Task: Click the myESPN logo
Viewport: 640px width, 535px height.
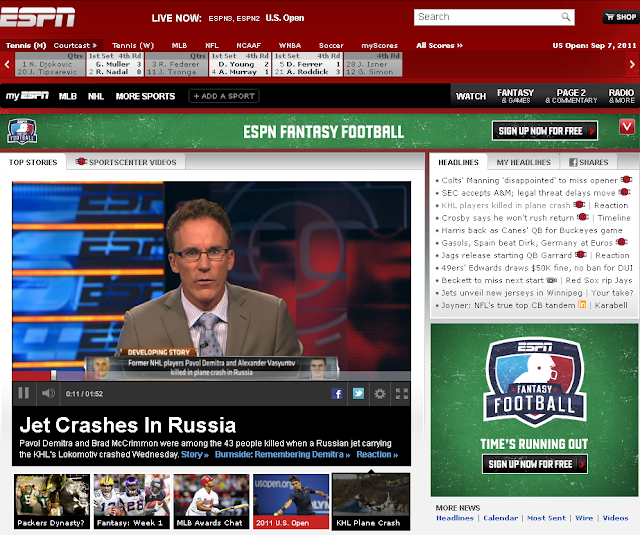Action: point(27,96)
